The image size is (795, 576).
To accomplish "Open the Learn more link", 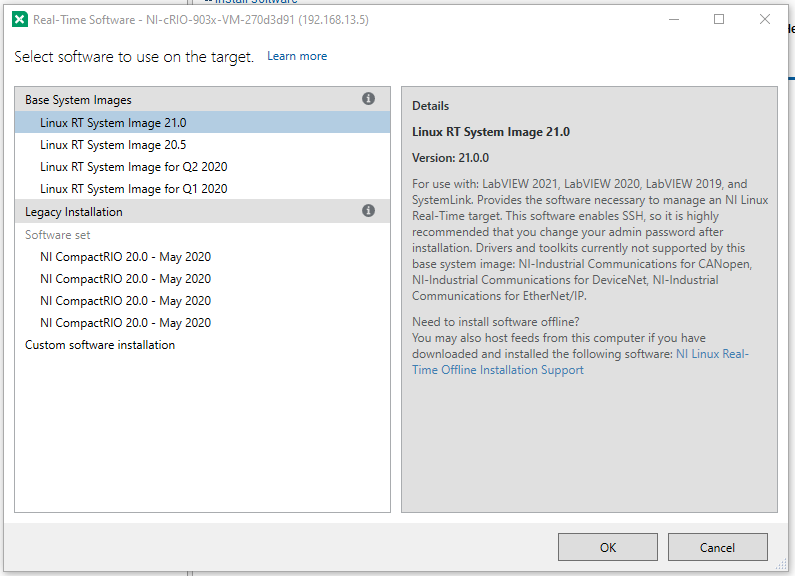I will 297,56.
